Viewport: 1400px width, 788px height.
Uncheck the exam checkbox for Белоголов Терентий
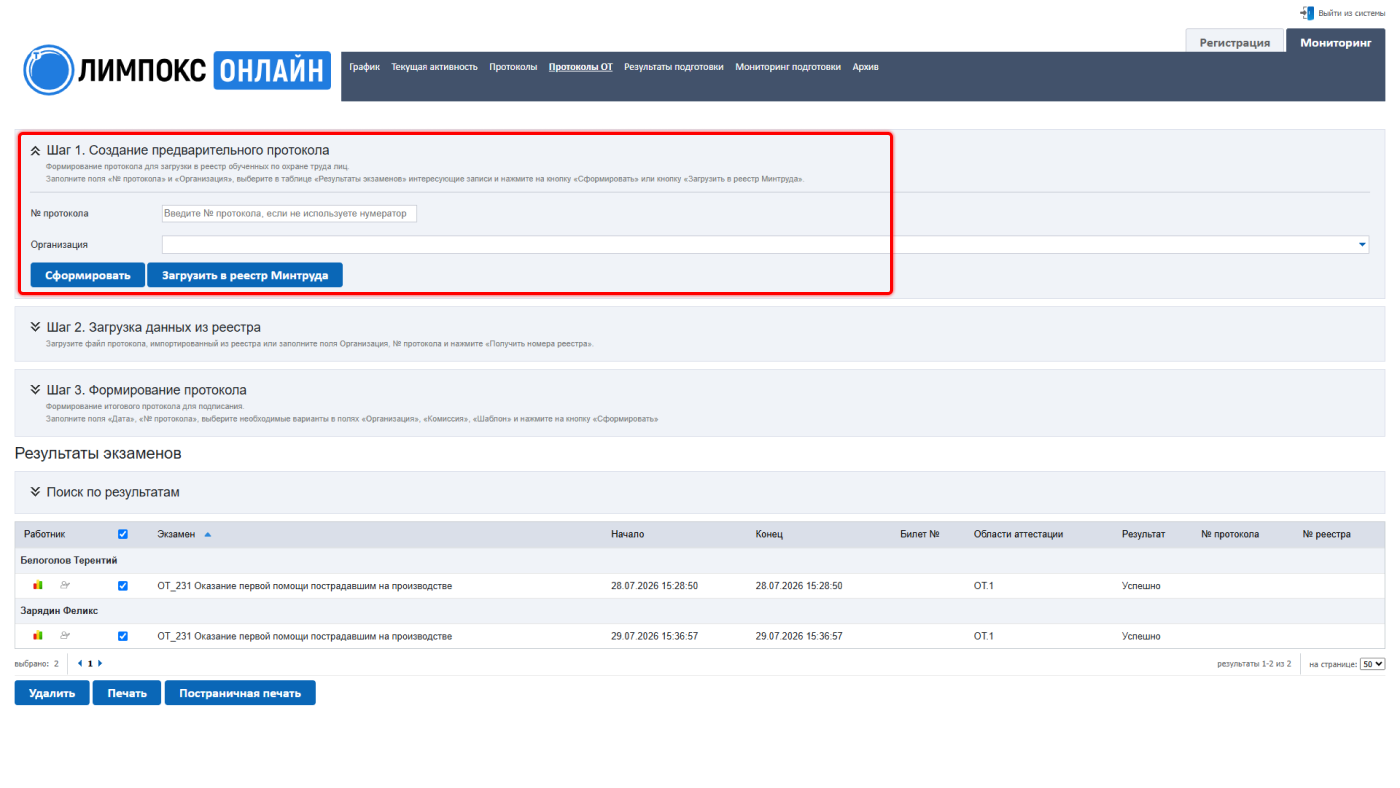123,586
